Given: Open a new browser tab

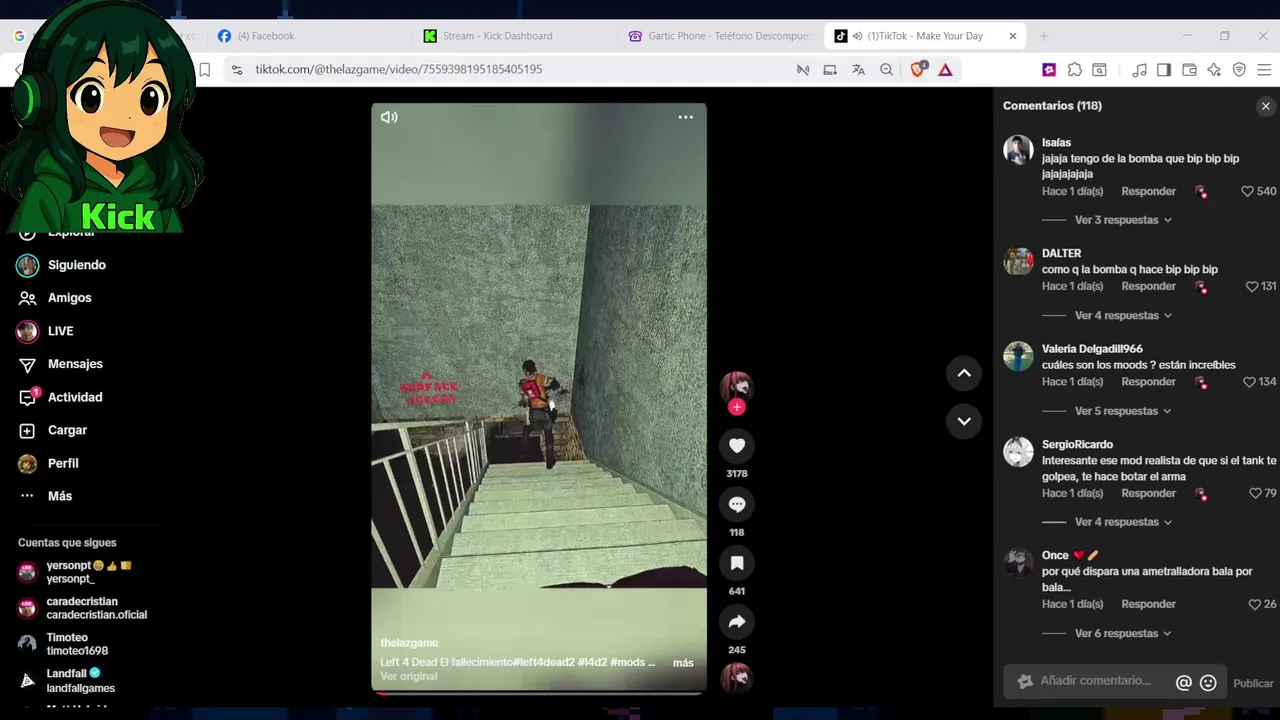Looking at the screenshot, I should pos(1044,36).
